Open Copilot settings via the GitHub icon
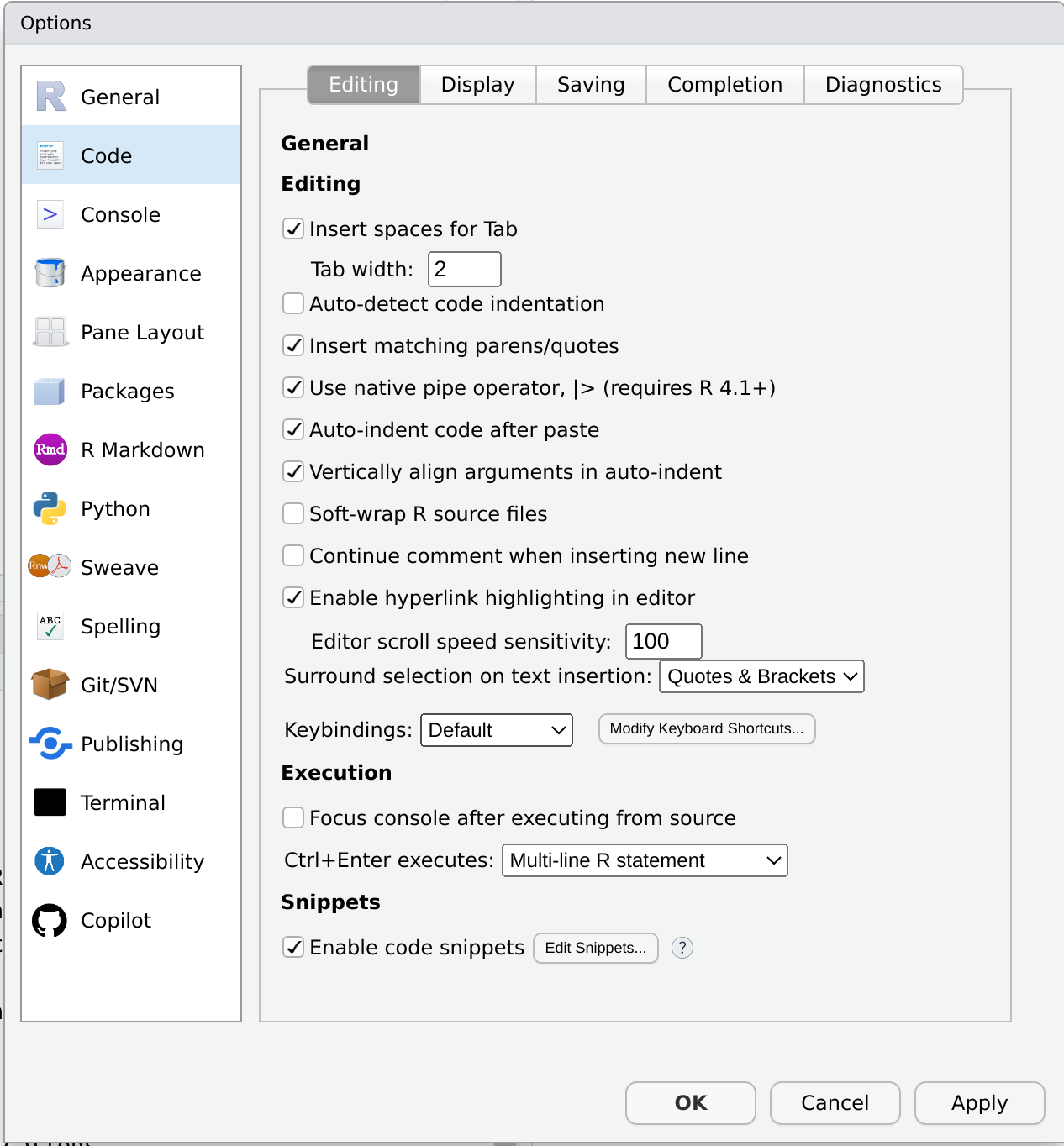 [x=50, y=920]
